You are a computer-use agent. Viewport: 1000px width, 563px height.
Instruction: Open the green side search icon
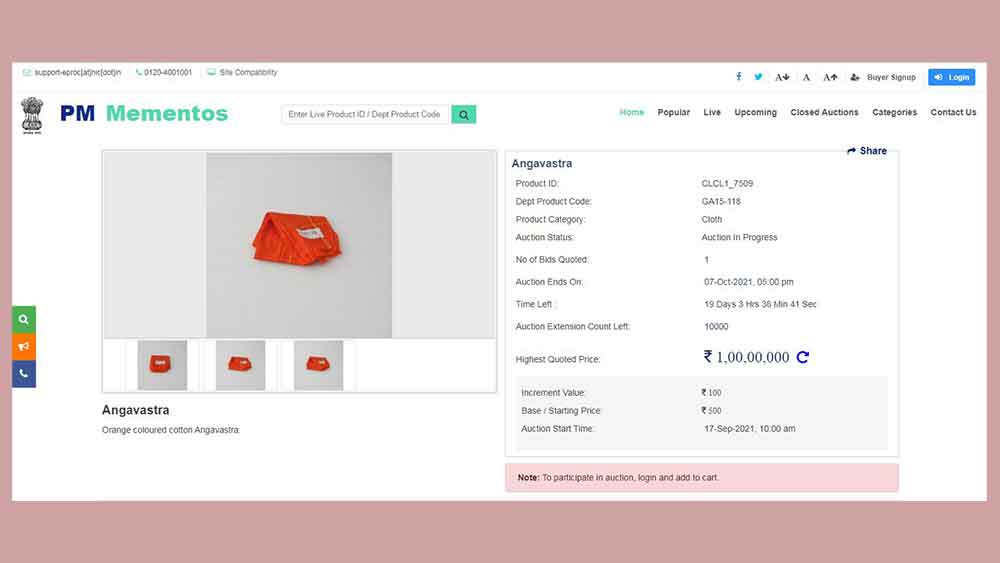tap(24, 320)
